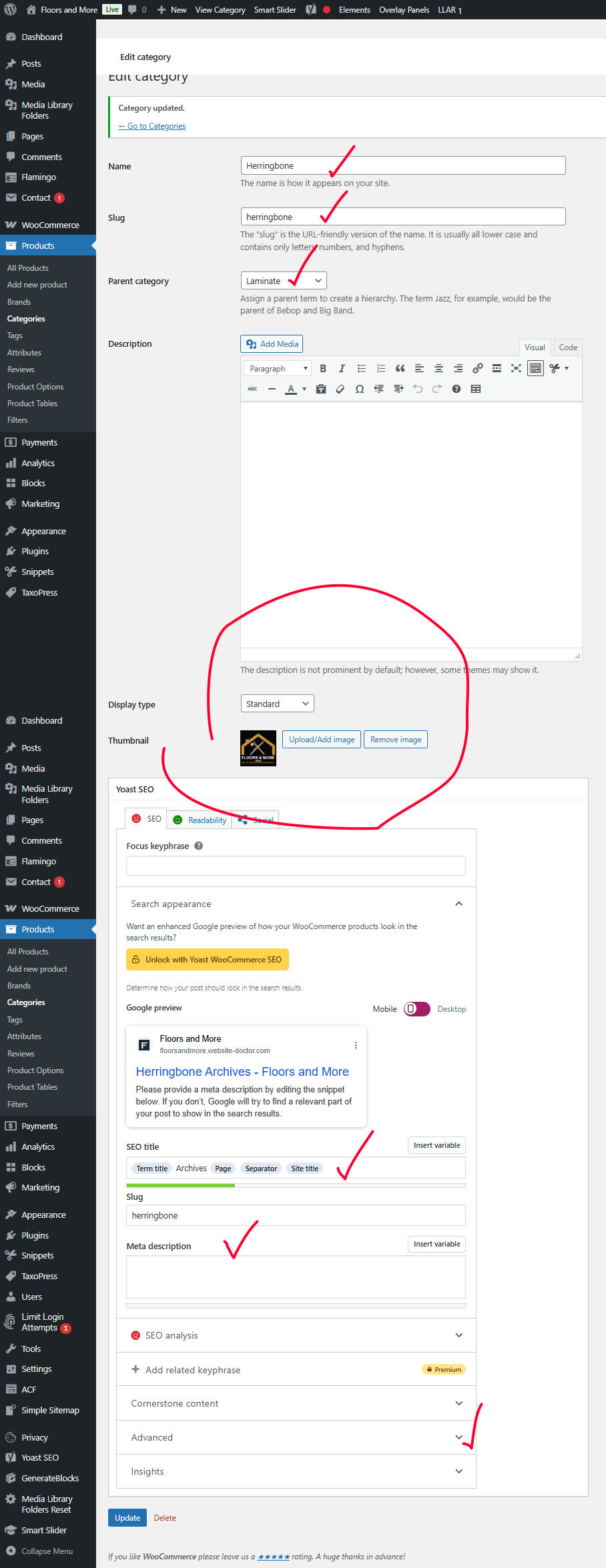Collapse the Search appearance section
Screen dimensions: 606x1568
(x=459, y=904)
